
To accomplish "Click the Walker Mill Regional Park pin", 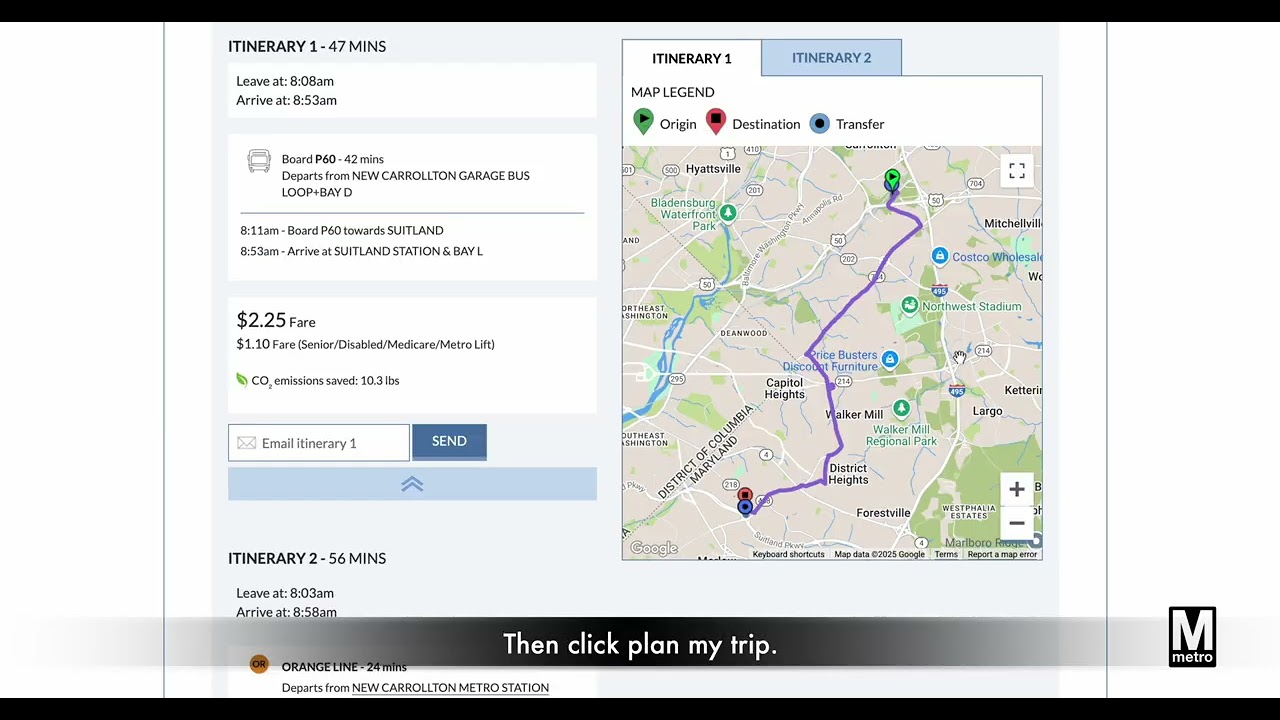I will coord(901,408).
